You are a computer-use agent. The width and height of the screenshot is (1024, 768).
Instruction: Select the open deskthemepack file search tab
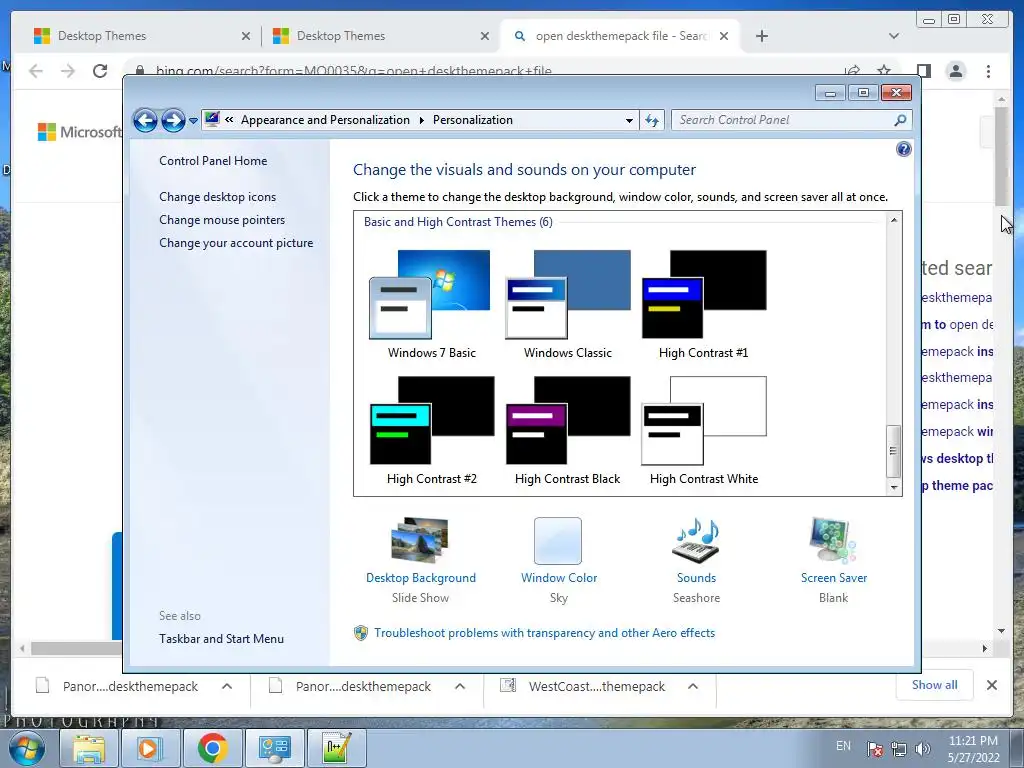619,36
